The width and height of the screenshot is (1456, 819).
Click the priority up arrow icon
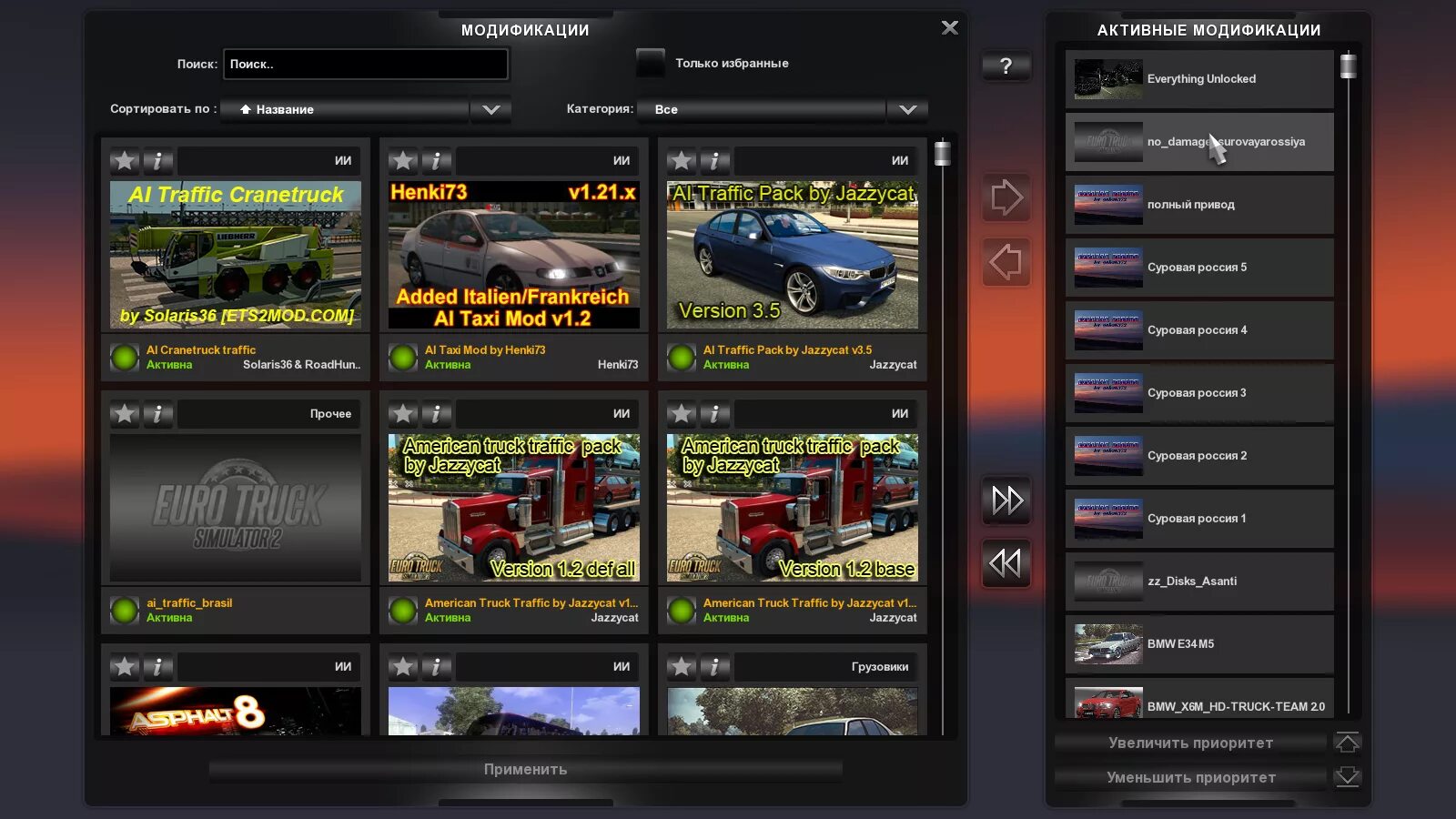point(1348,743)
